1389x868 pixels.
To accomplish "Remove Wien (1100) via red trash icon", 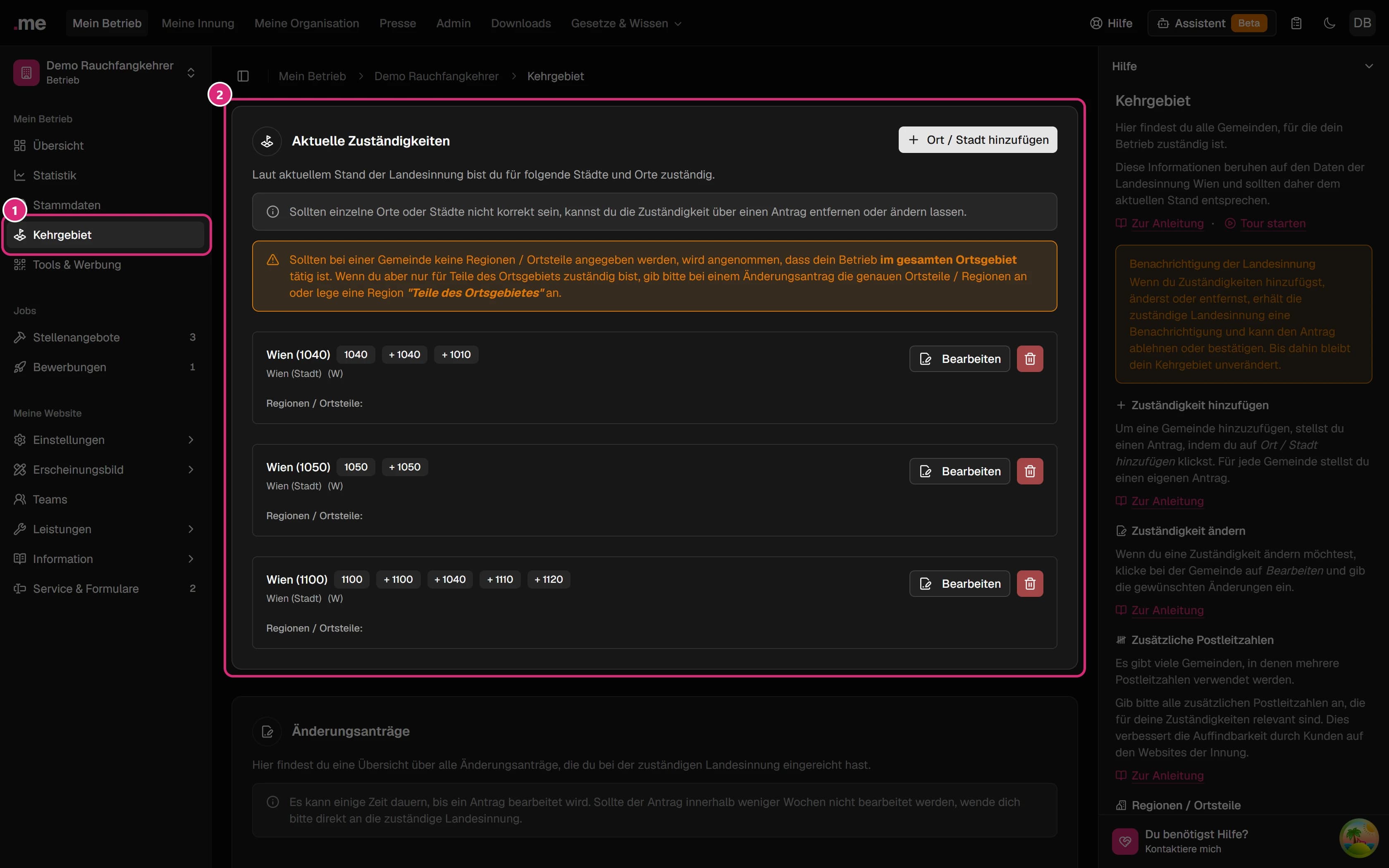I will (1030, 584).
